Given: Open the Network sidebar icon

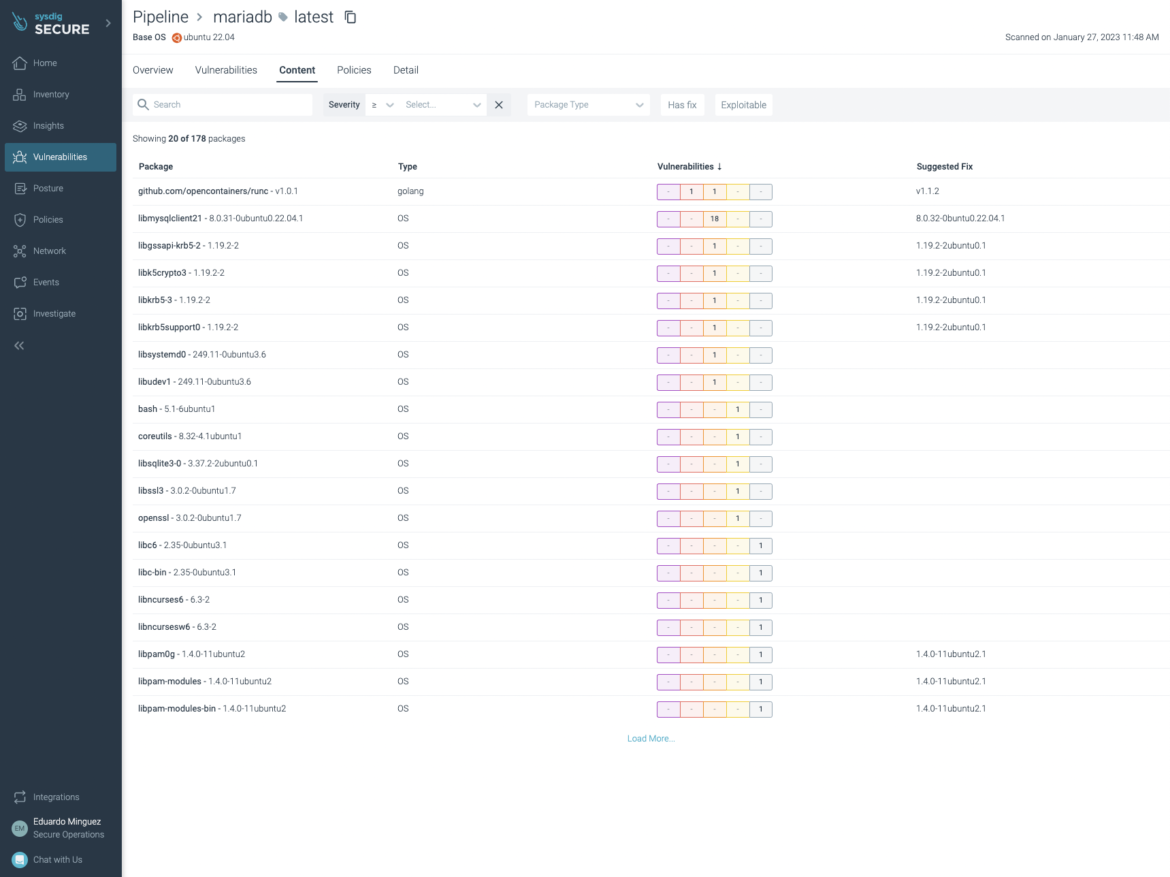Looking at the screenshot, I should point(20,252).
